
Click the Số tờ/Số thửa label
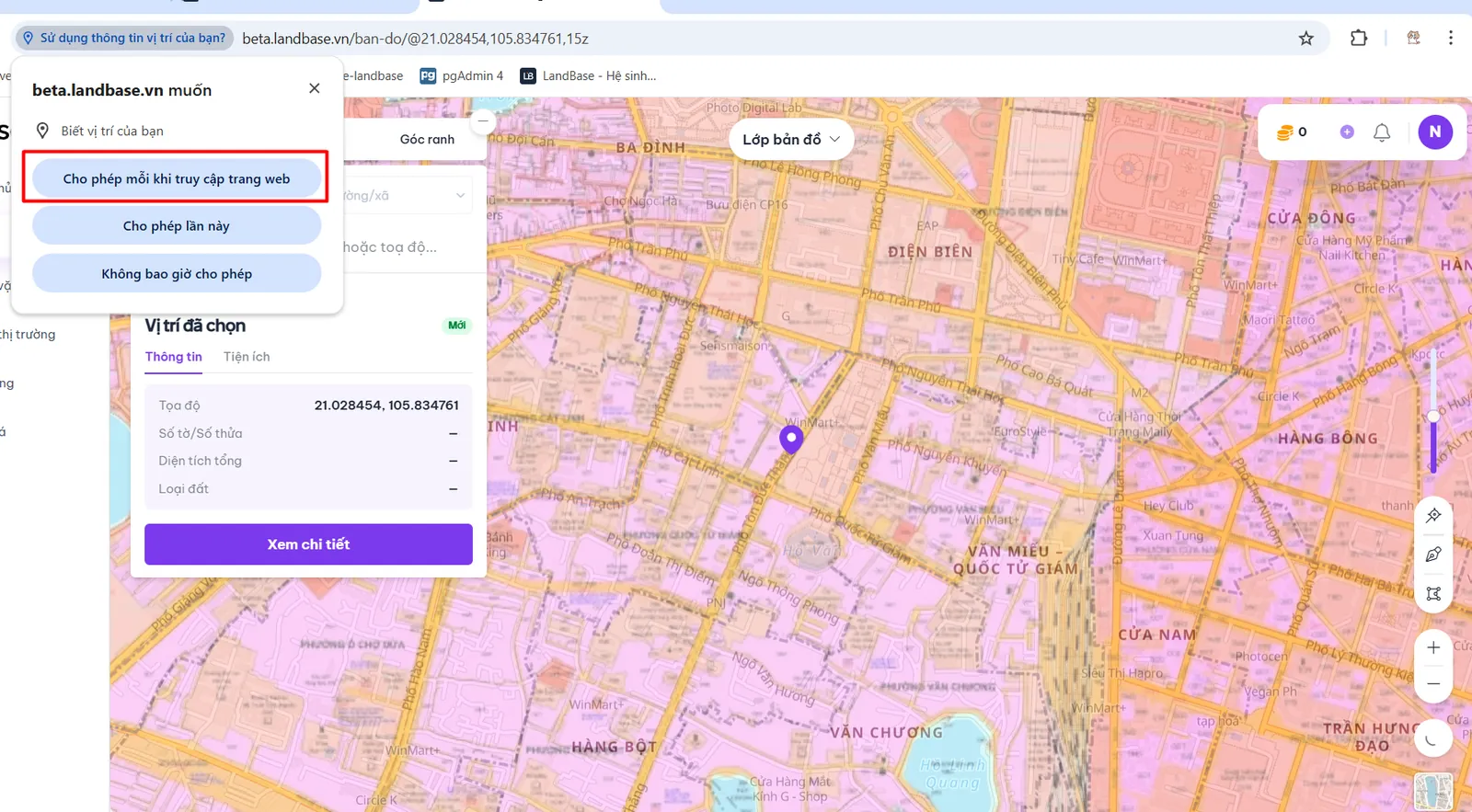(x=201, y=433)
